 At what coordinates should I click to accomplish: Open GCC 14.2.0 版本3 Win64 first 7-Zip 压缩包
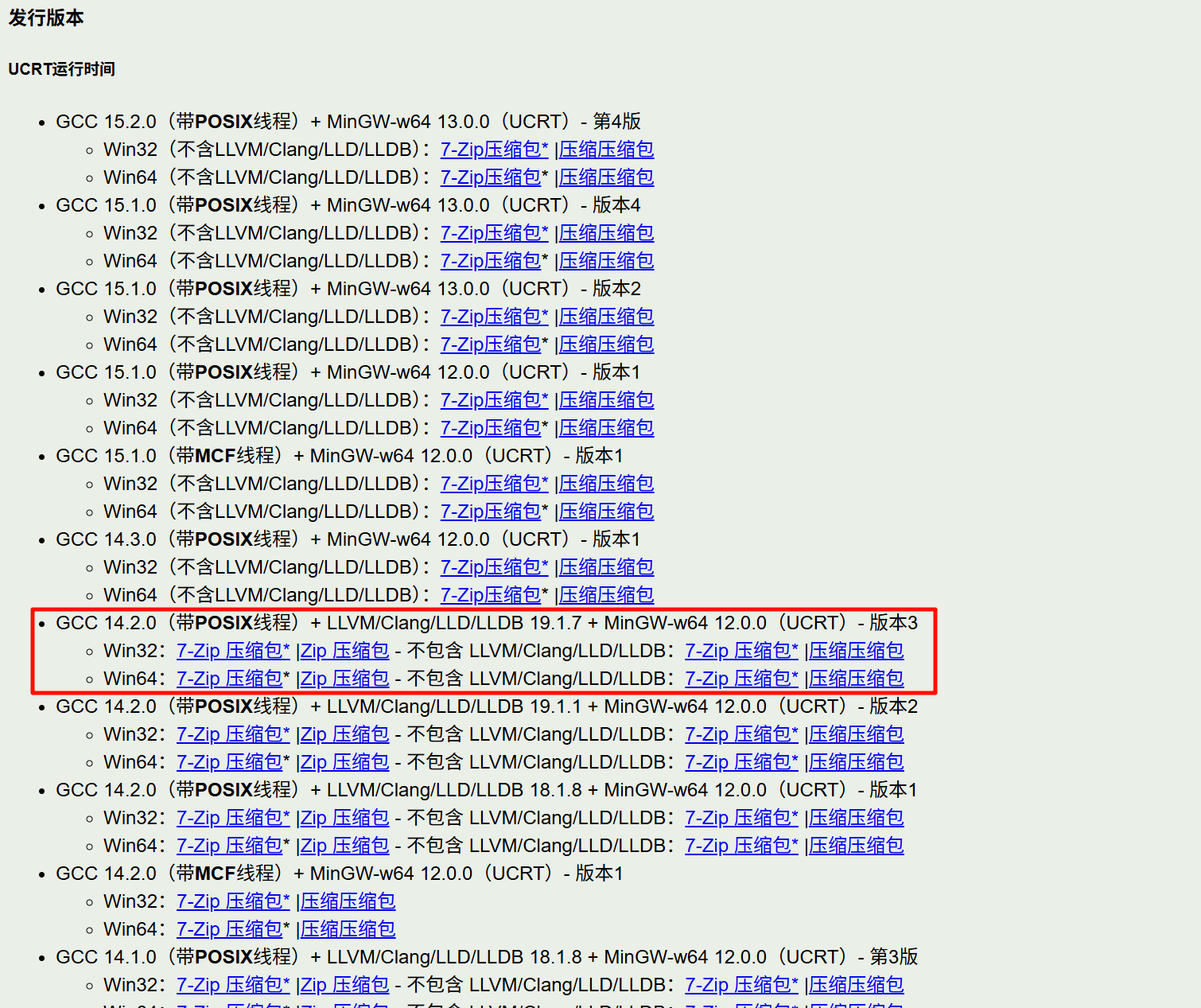(x=230, y=679)
